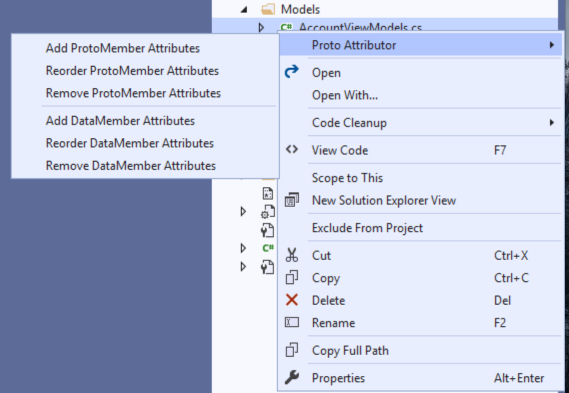Collapse the Models folder tree node

click(244, 10)
